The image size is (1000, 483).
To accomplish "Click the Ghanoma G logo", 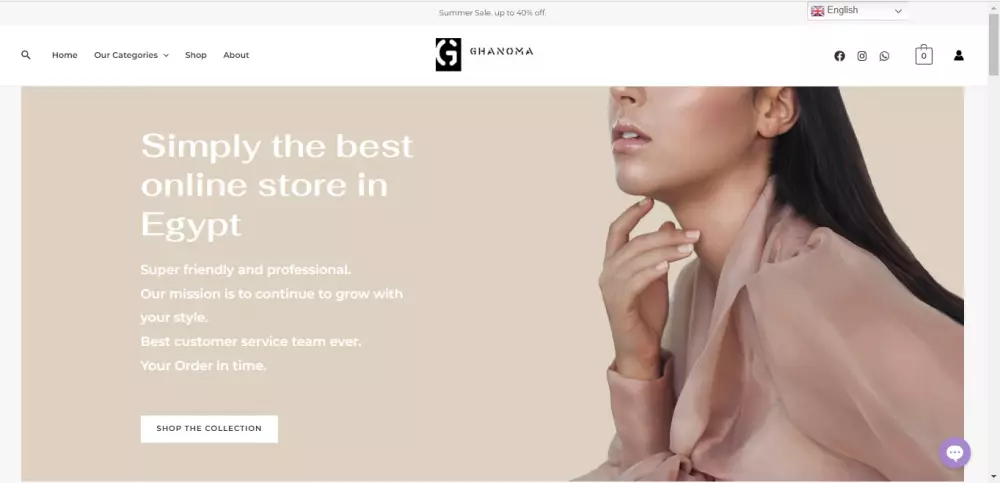I will (448, 54).
